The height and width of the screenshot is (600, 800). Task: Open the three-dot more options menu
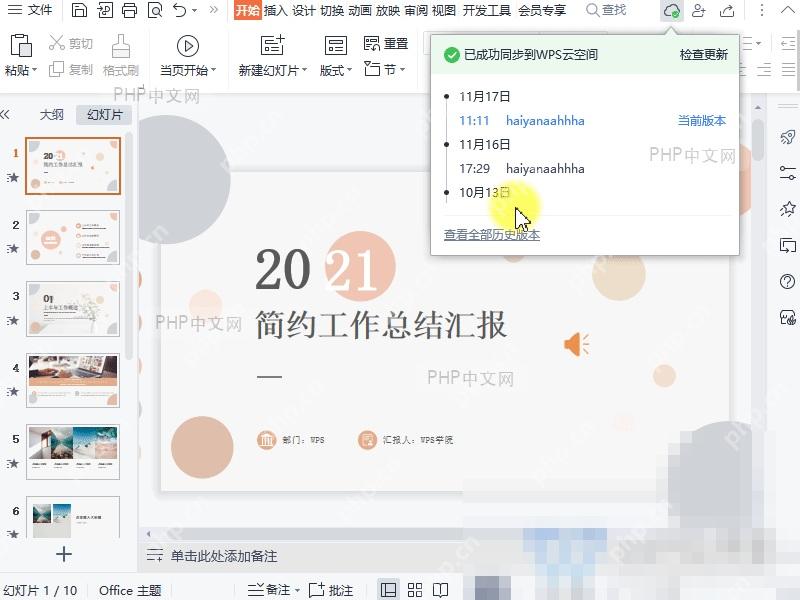[762, 10]
